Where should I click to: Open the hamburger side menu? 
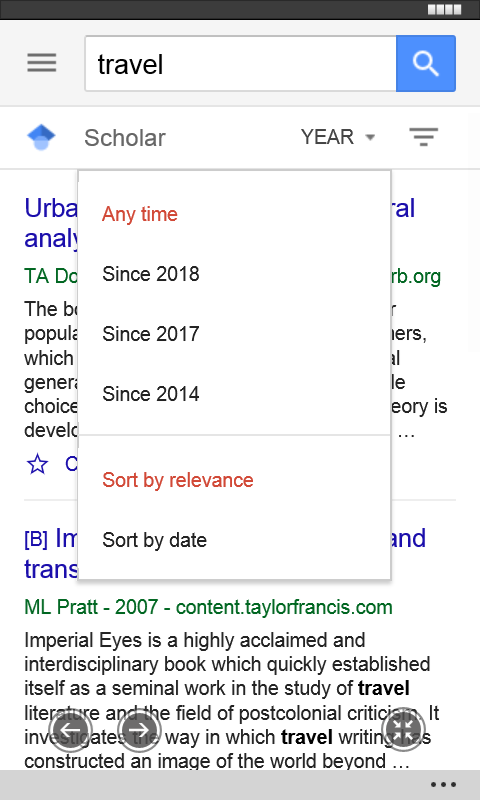coord(42,63)
